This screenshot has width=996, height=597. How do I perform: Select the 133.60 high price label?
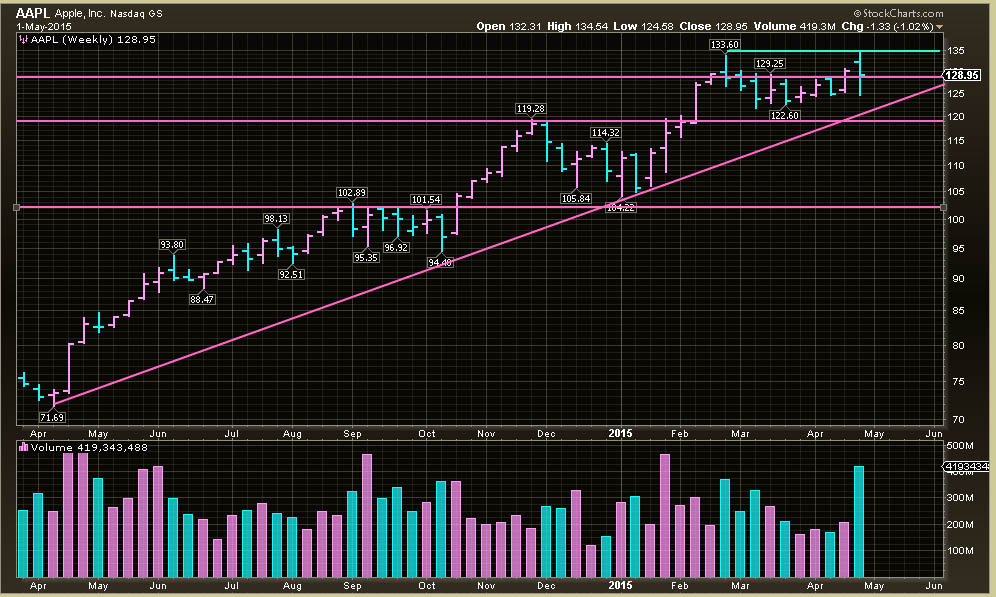click(x=724, y=44)
